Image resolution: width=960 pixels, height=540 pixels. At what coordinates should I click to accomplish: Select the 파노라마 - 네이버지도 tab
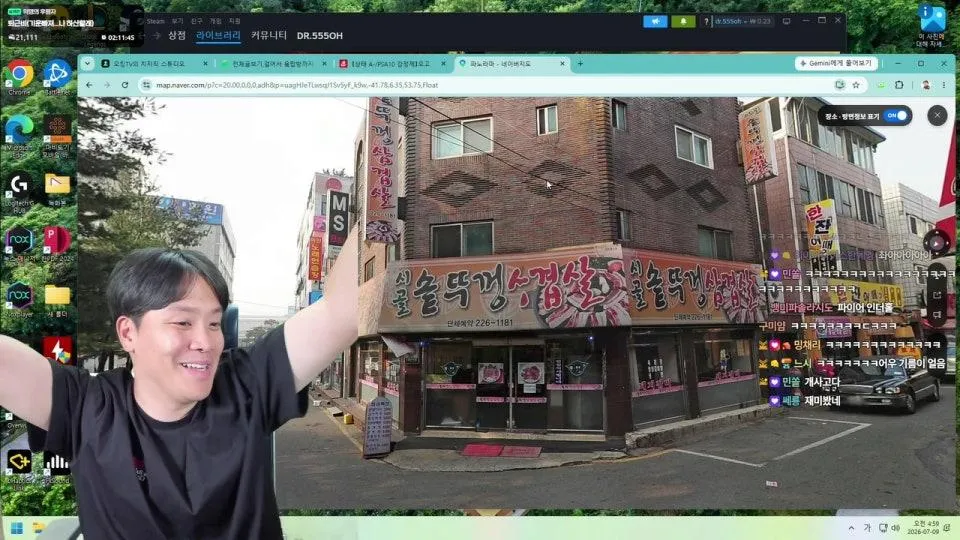coord(511,64)
